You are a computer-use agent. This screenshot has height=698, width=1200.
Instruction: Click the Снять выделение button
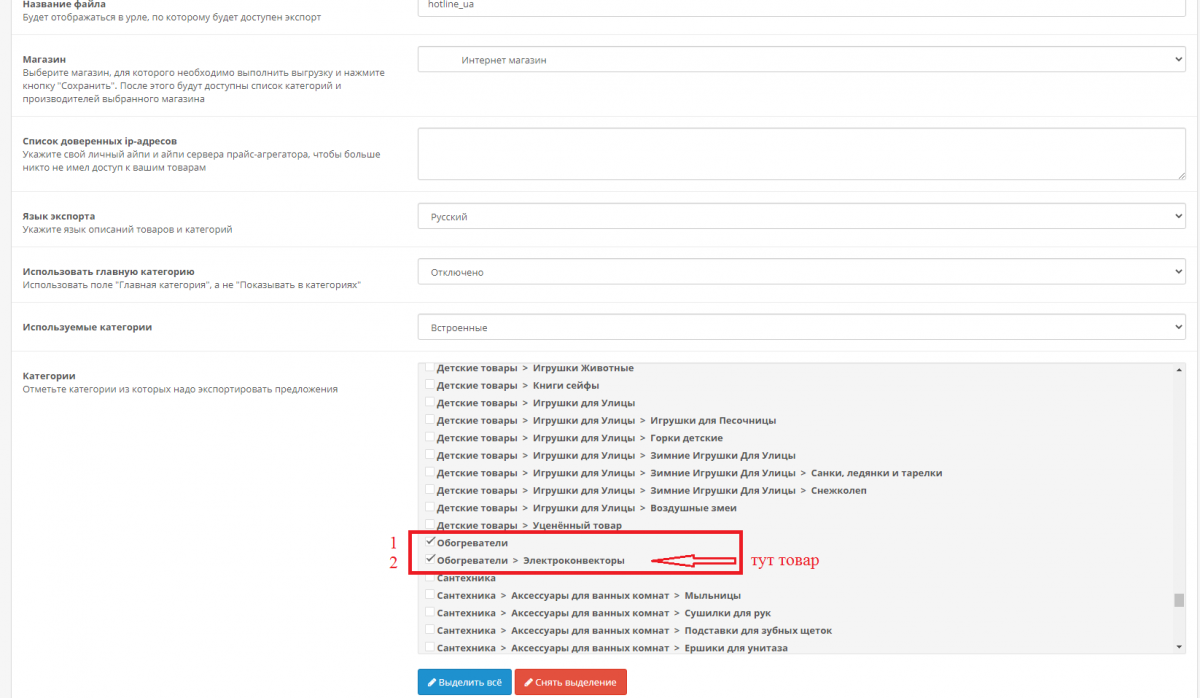(x=571, y=682)
